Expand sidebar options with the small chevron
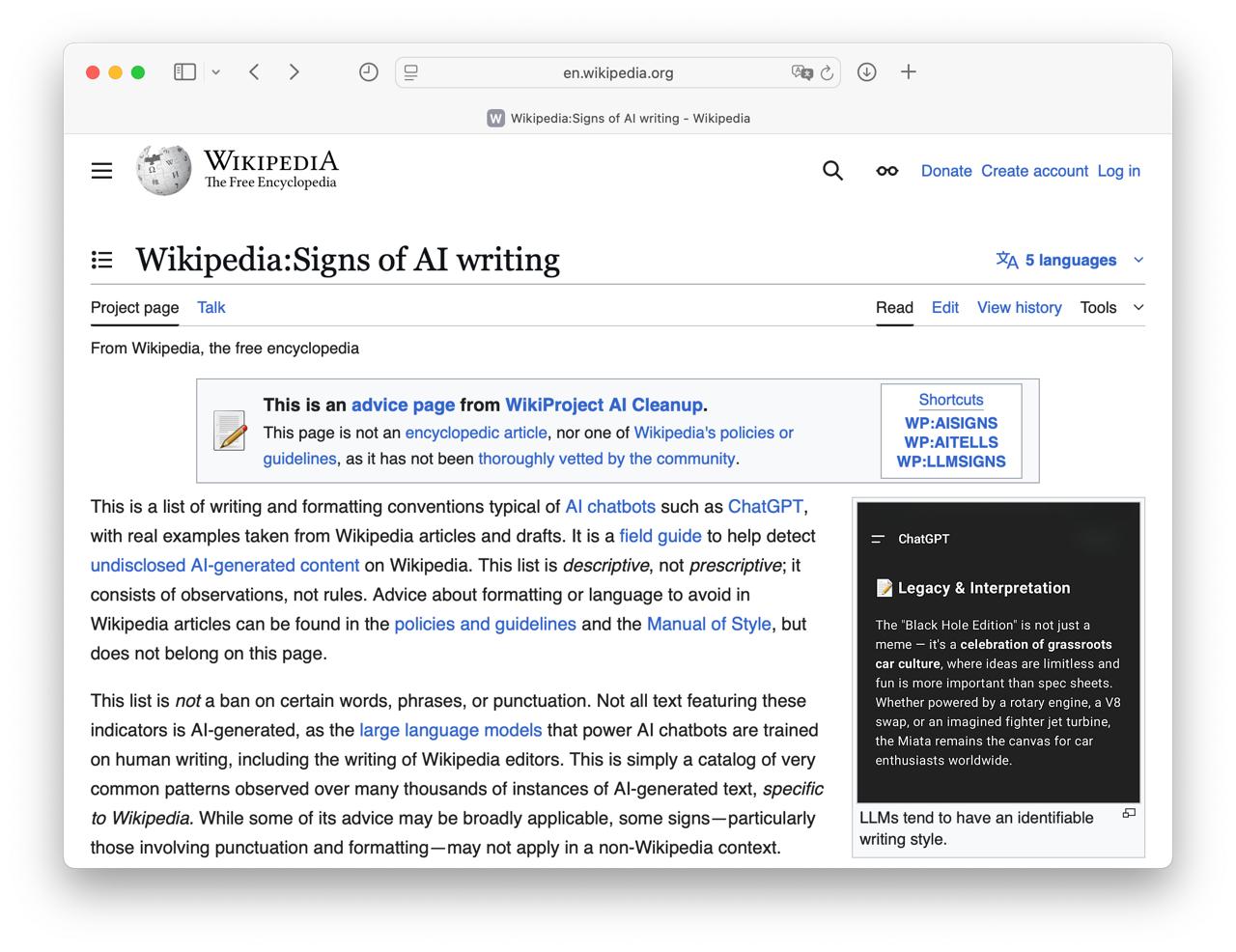 [x=215, y=71]
